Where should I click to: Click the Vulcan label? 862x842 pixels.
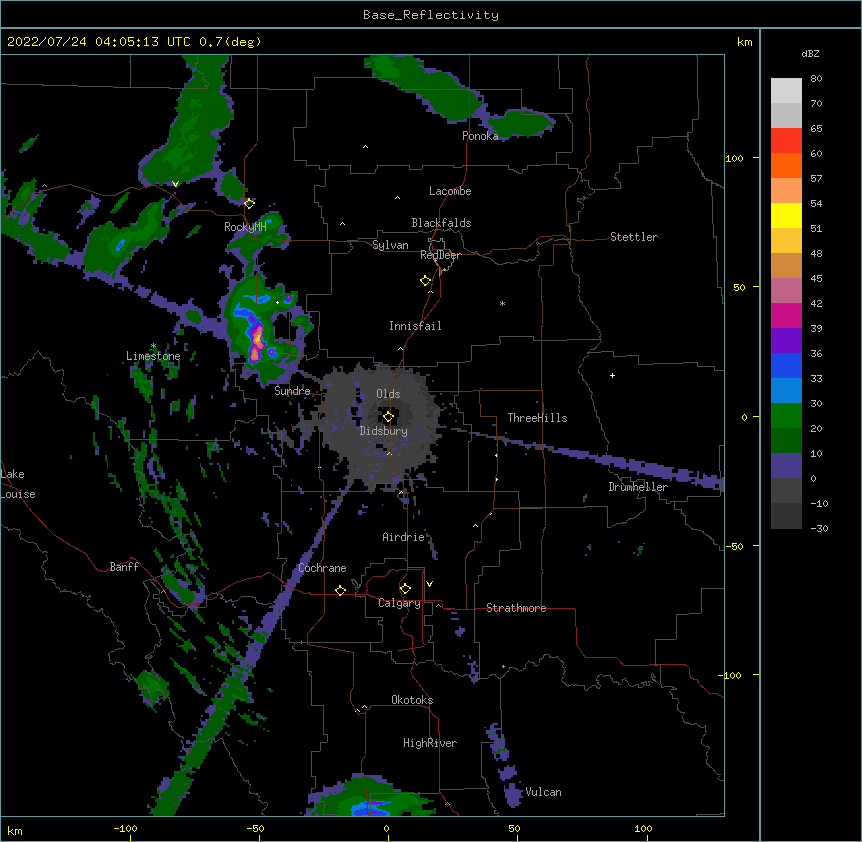543,792
